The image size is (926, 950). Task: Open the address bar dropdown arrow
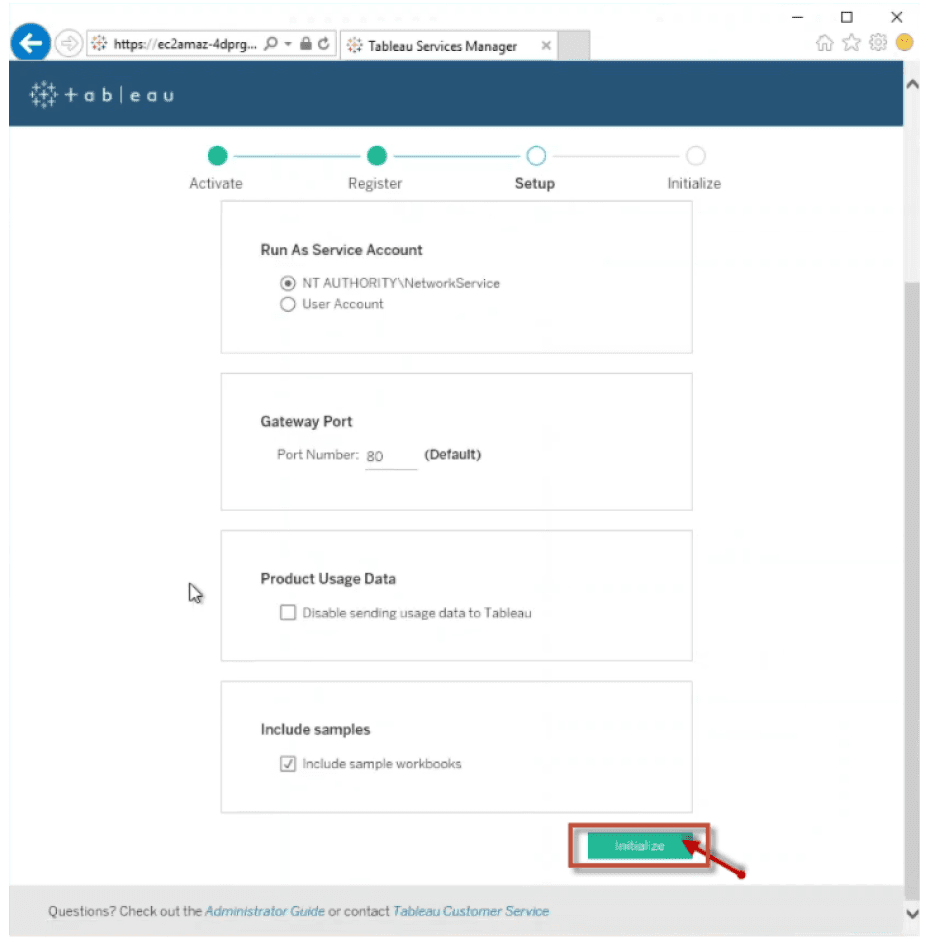(x=288, y=44)
